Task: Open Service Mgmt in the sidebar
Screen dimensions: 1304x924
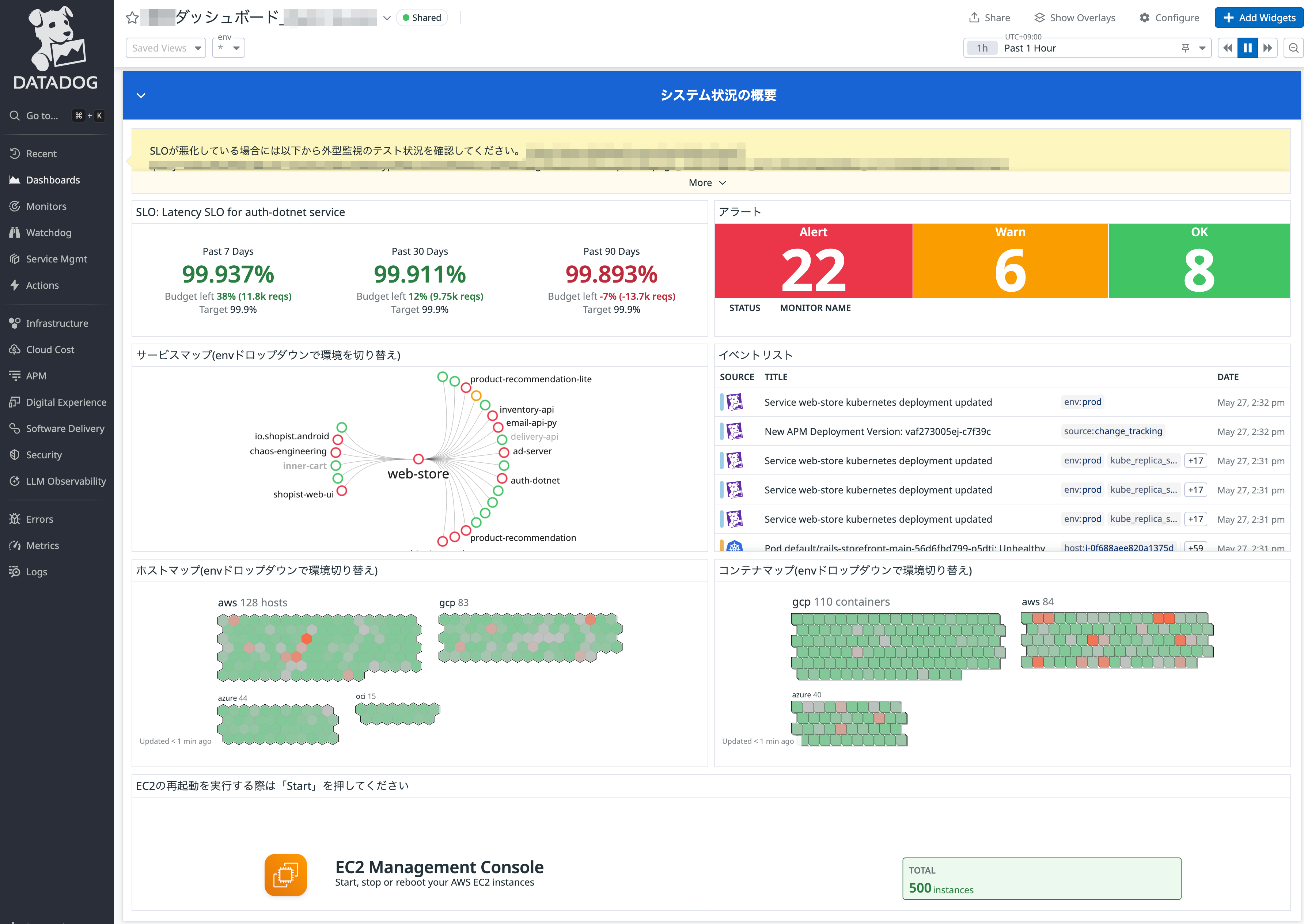Action: pos(56,259)
